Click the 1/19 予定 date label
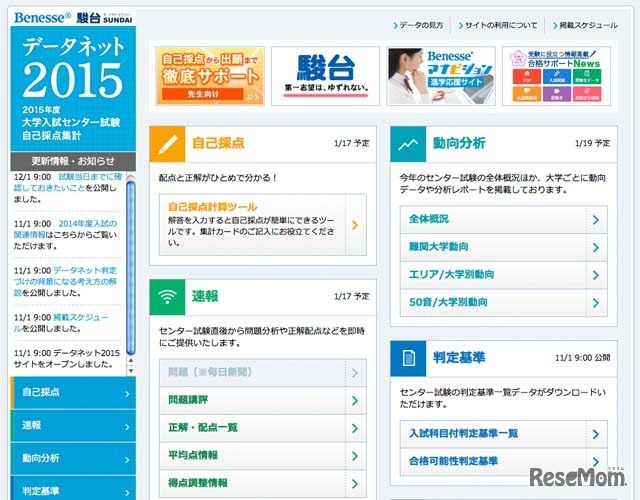 (592, 143)
